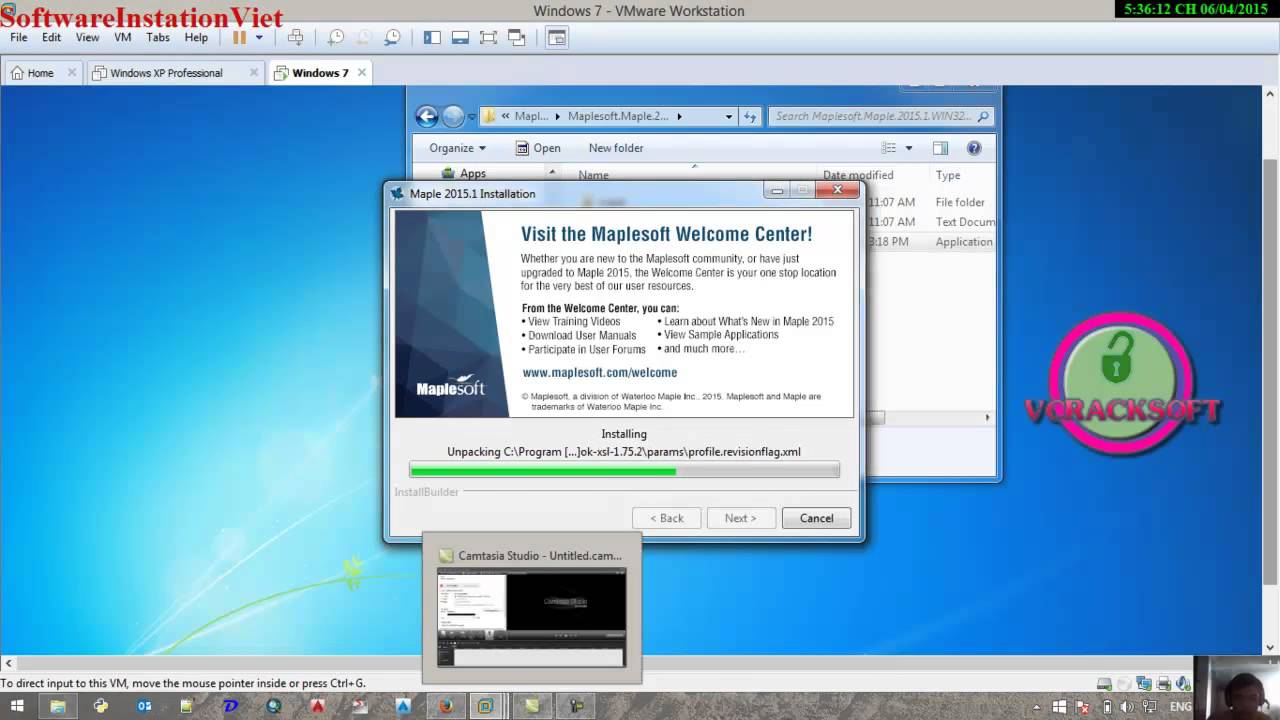Click the left arrow of VMware horizontal scrollbar

8,663
